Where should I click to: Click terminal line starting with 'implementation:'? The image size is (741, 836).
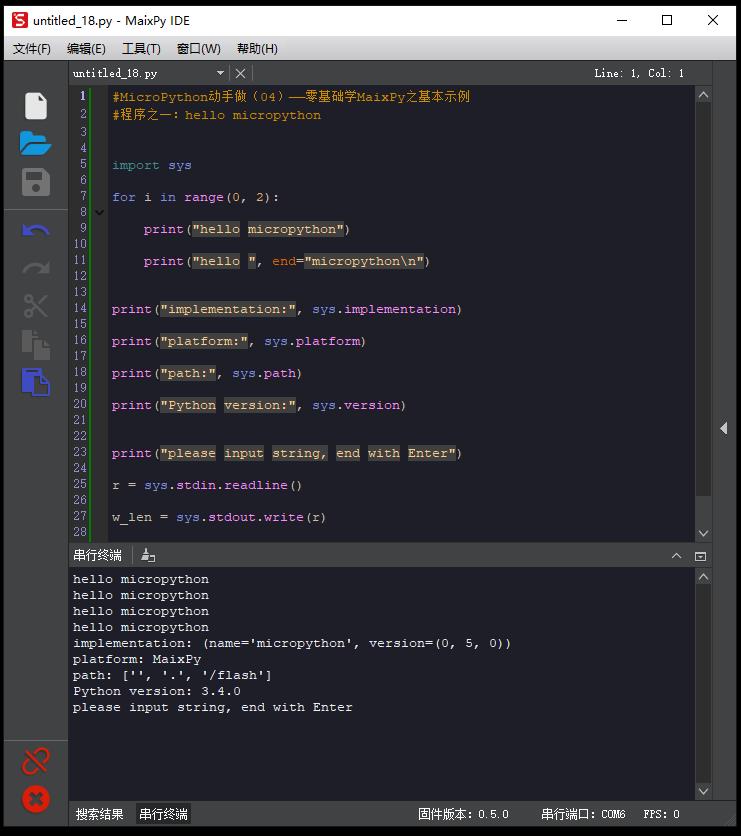pos(292,644)
